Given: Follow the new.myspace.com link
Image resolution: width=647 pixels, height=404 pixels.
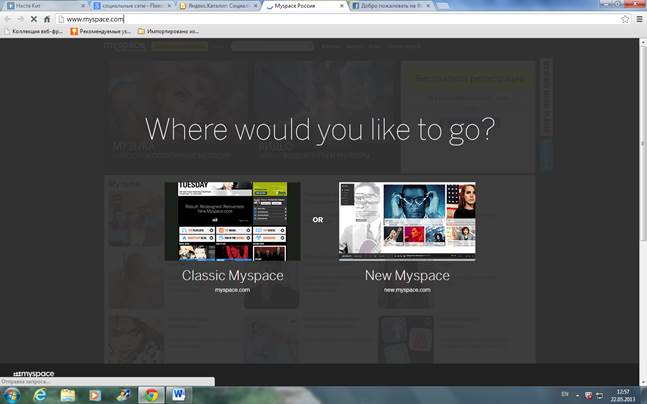Looking at the screenshot, I should tap(407, 290).
